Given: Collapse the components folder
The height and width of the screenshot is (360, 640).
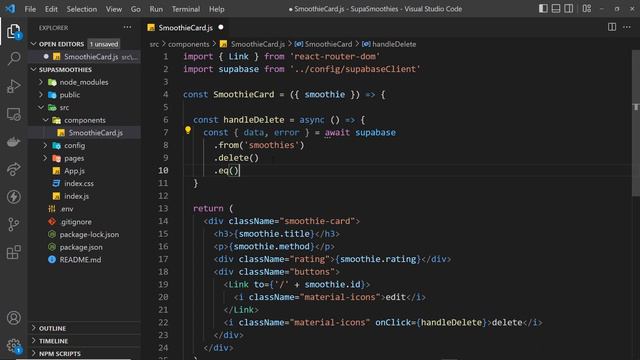Looking at the screenshot, I should click(x=84, y=120).
